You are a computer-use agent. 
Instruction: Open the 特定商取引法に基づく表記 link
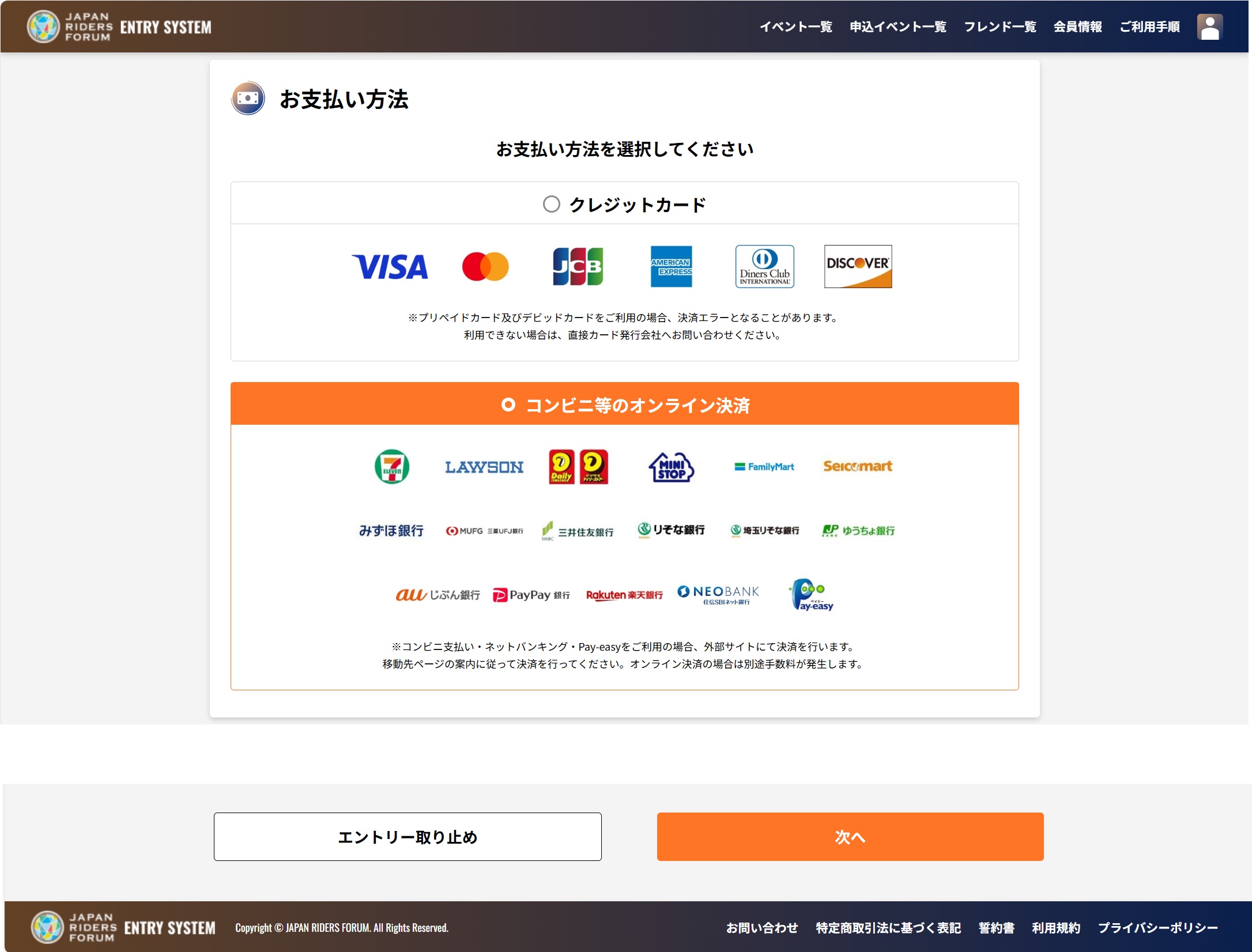888,928
